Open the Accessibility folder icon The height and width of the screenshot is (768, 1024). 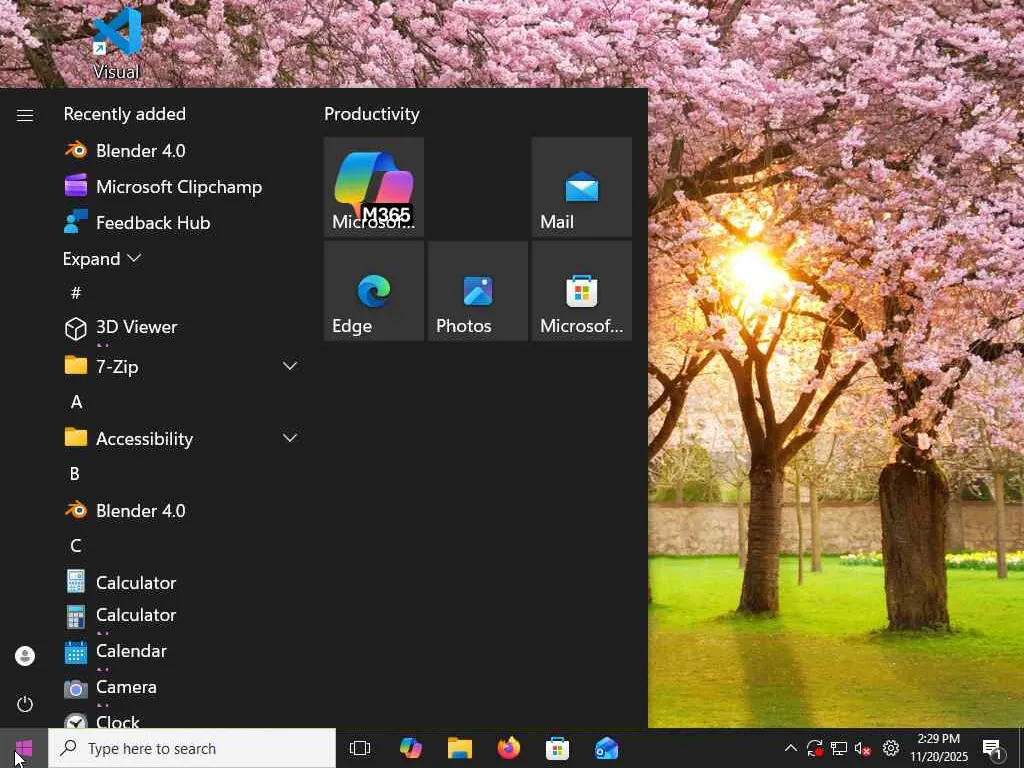(x=76, y=438)
